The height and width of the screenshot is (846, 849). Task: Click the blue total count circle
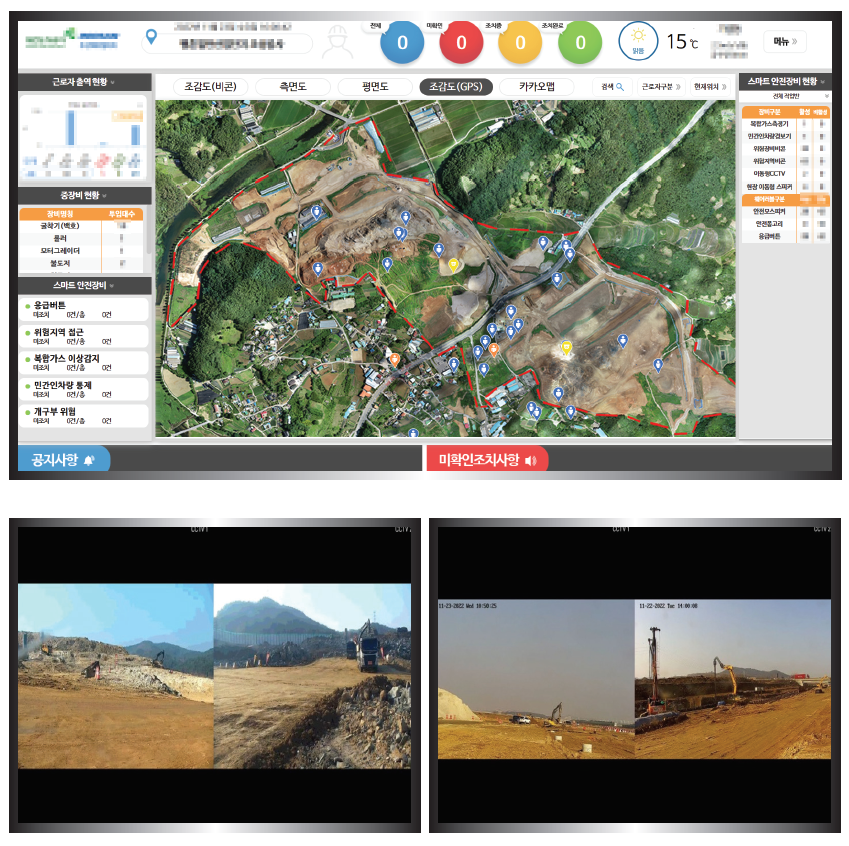click(402, 42)
